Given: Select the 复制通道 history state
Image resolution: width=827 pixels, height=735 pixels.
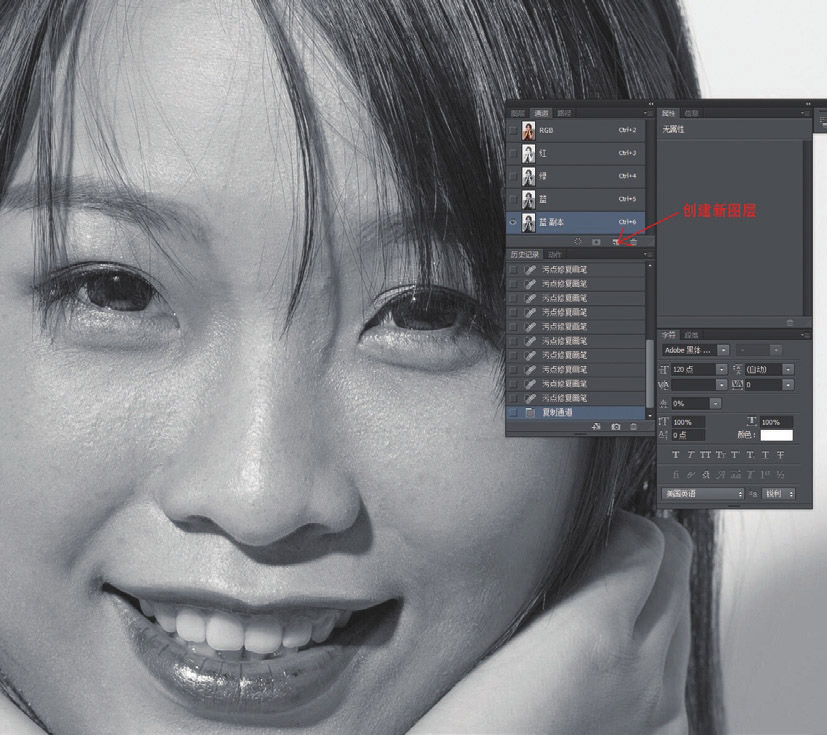Looking at the screenshot, I should click(x=560, y=412).
